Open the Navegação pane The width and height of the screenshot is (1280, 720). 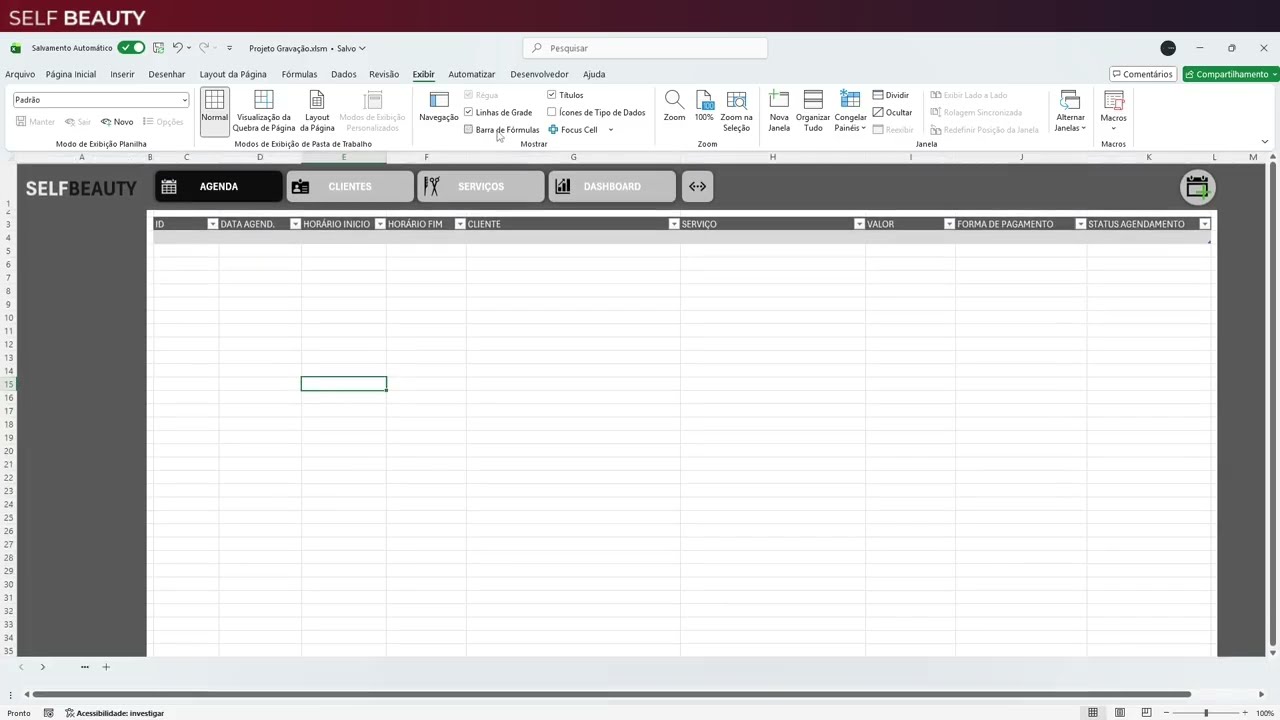pyautogui.click(x=438, y=106)
